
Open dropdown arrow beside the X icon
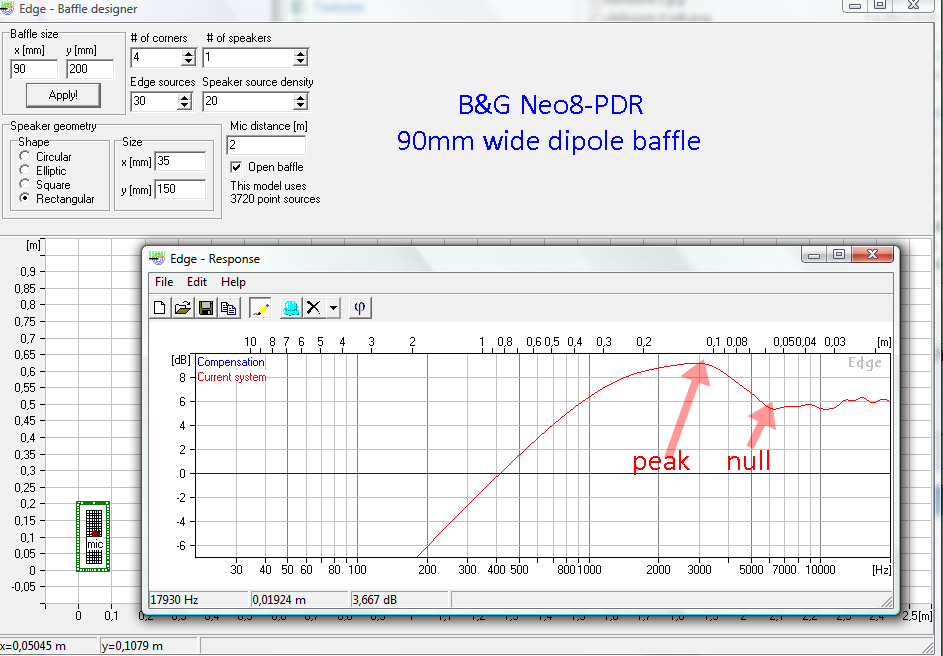[x=333, y=308]
